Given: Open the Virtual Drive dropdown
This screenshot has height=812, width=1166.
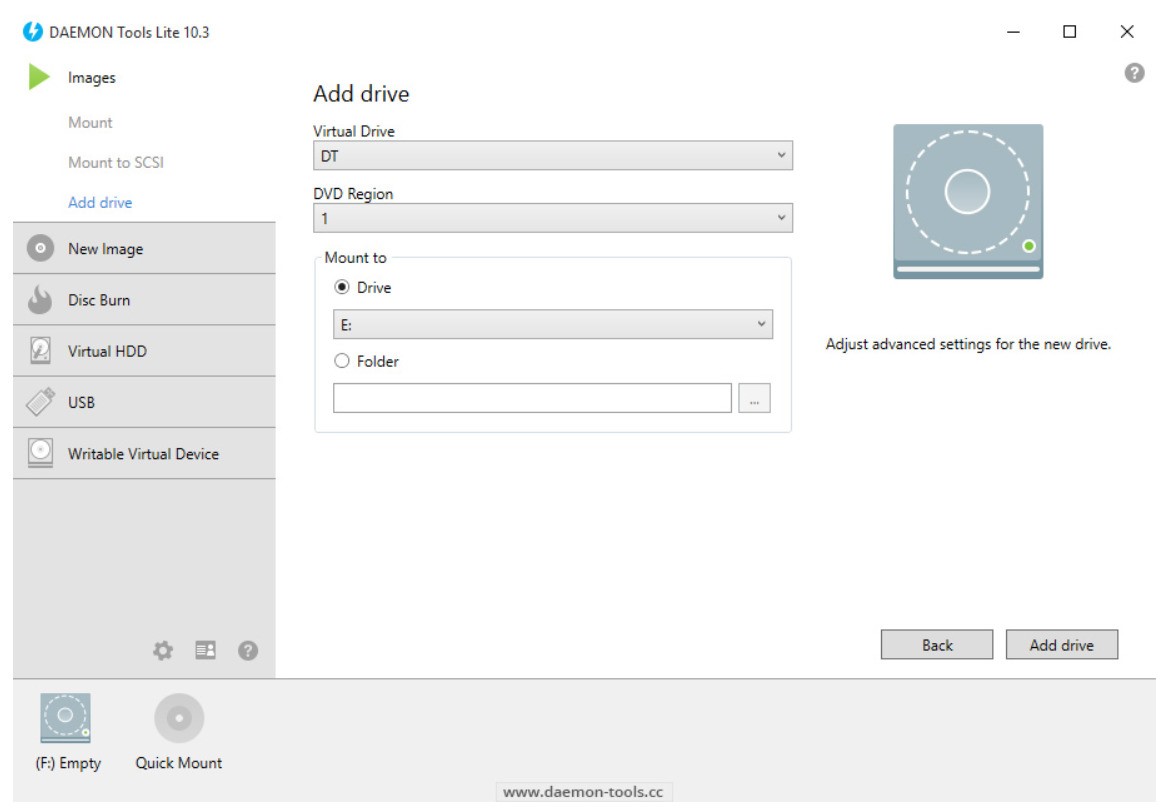Looking at the screenshot, I should 552,156.
